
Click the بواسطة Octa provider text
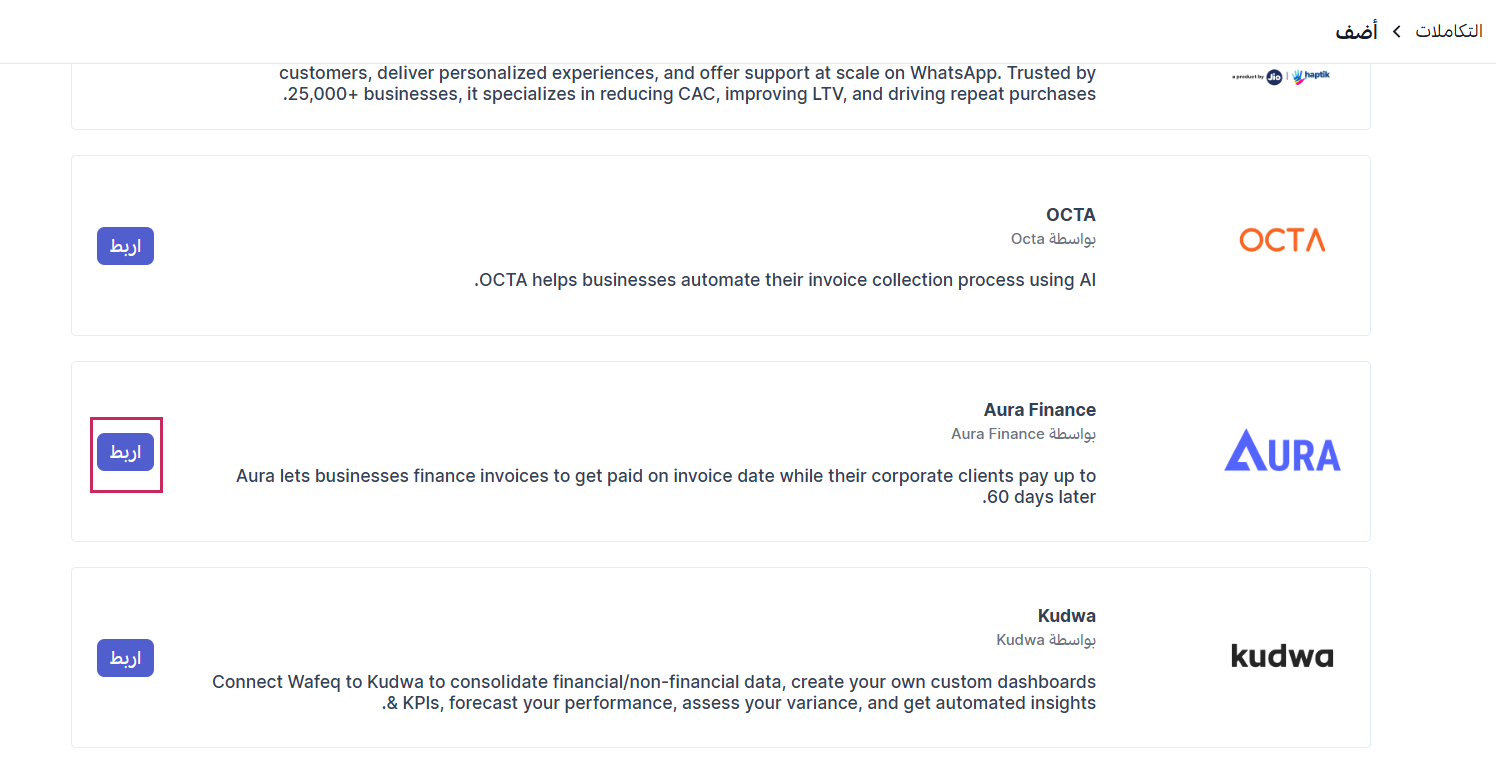pyautogui.click(x=1053, y=239)
